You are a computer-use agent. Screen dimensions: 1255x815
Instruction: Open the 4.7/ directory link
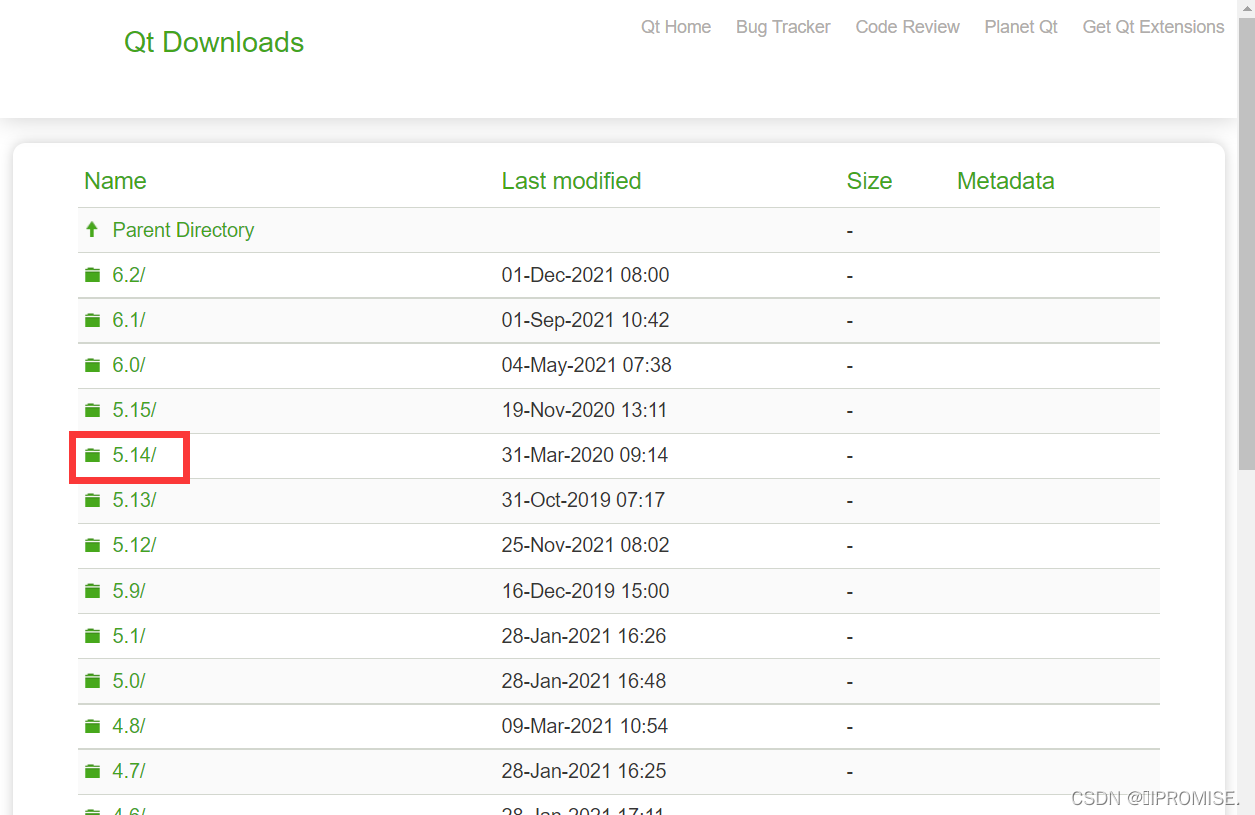coord(129,771)
